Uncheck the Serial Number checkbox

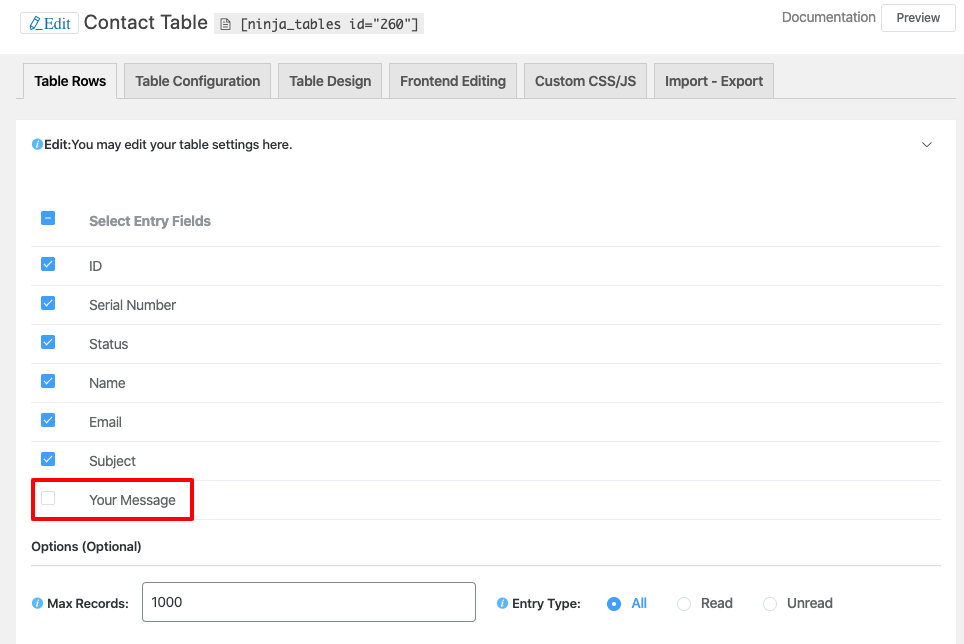pyautogui.click(x=48, y=303)
